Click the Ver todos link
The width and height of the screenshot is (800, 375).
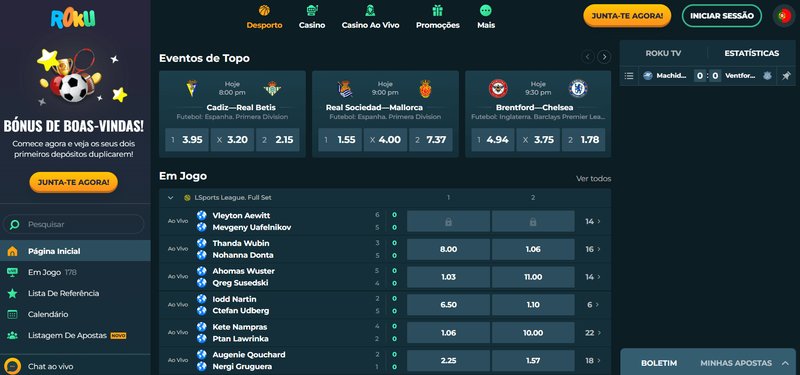pyautogui.click(x=593, y=179)
